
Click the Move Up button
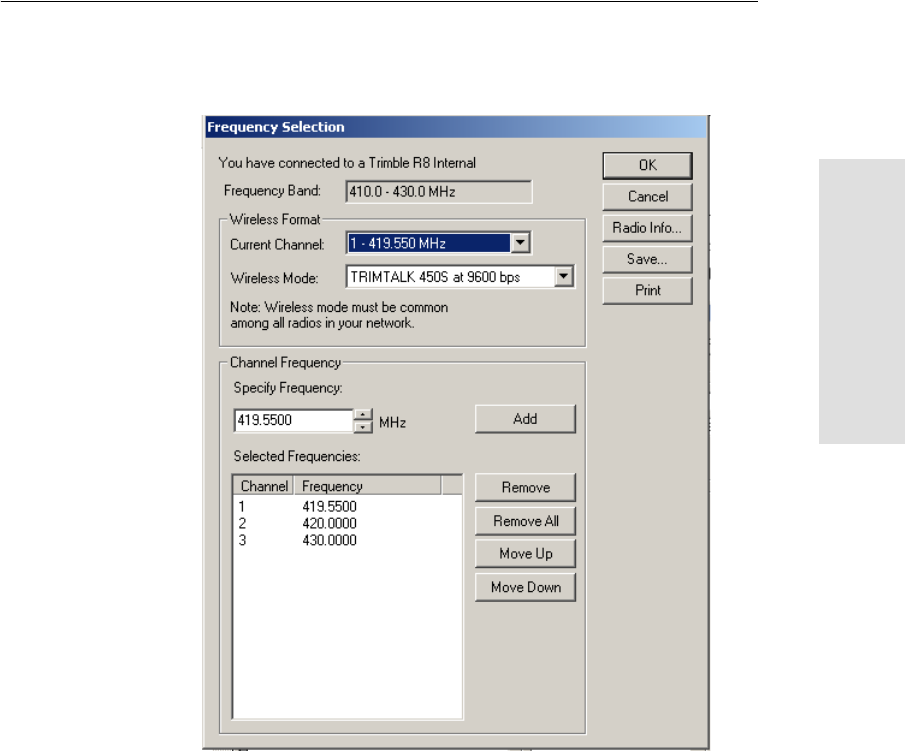coord(525,554)
